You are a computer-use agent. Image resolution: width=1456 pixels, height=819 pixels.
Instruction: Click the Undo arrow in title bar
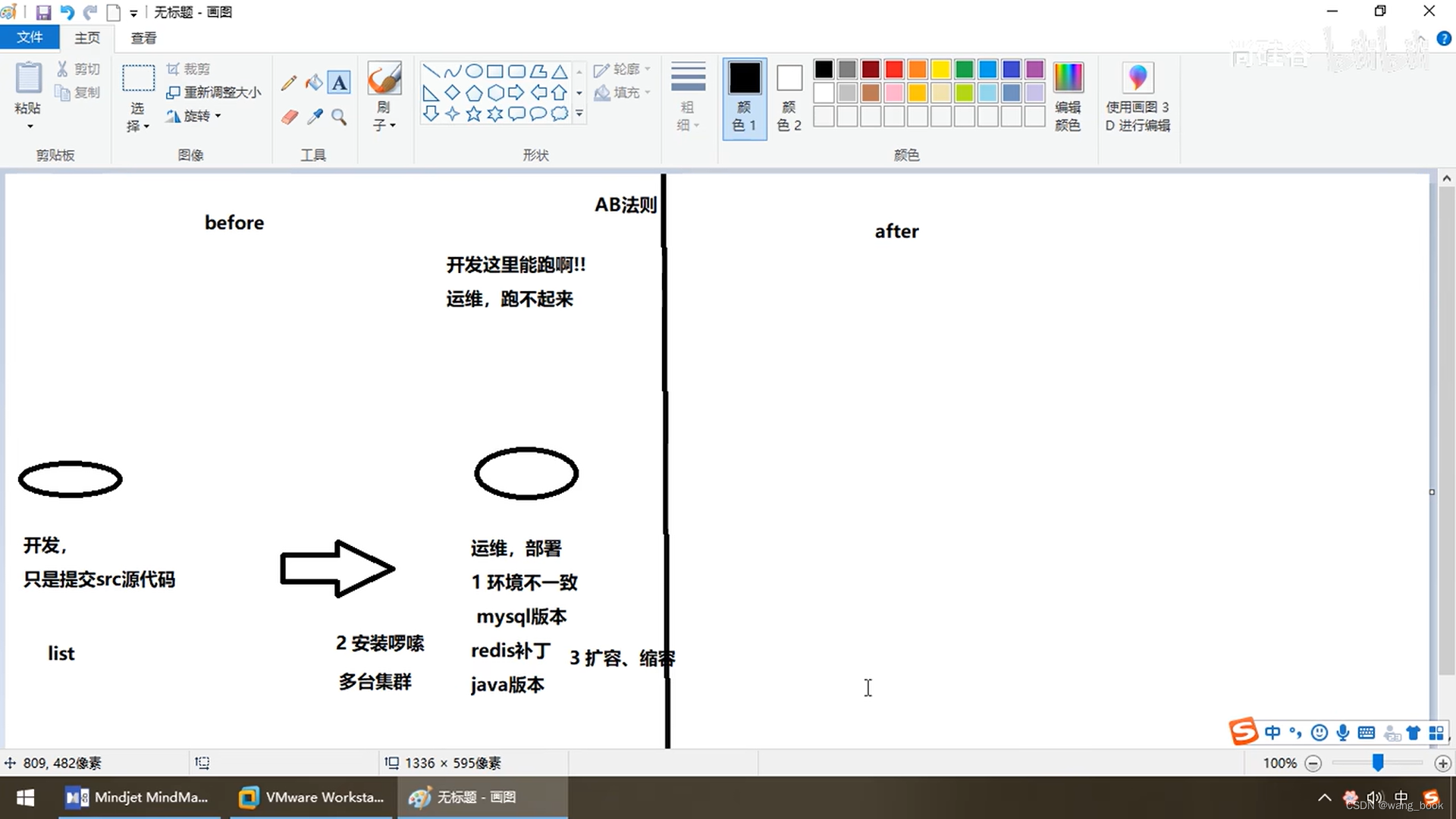67,12
